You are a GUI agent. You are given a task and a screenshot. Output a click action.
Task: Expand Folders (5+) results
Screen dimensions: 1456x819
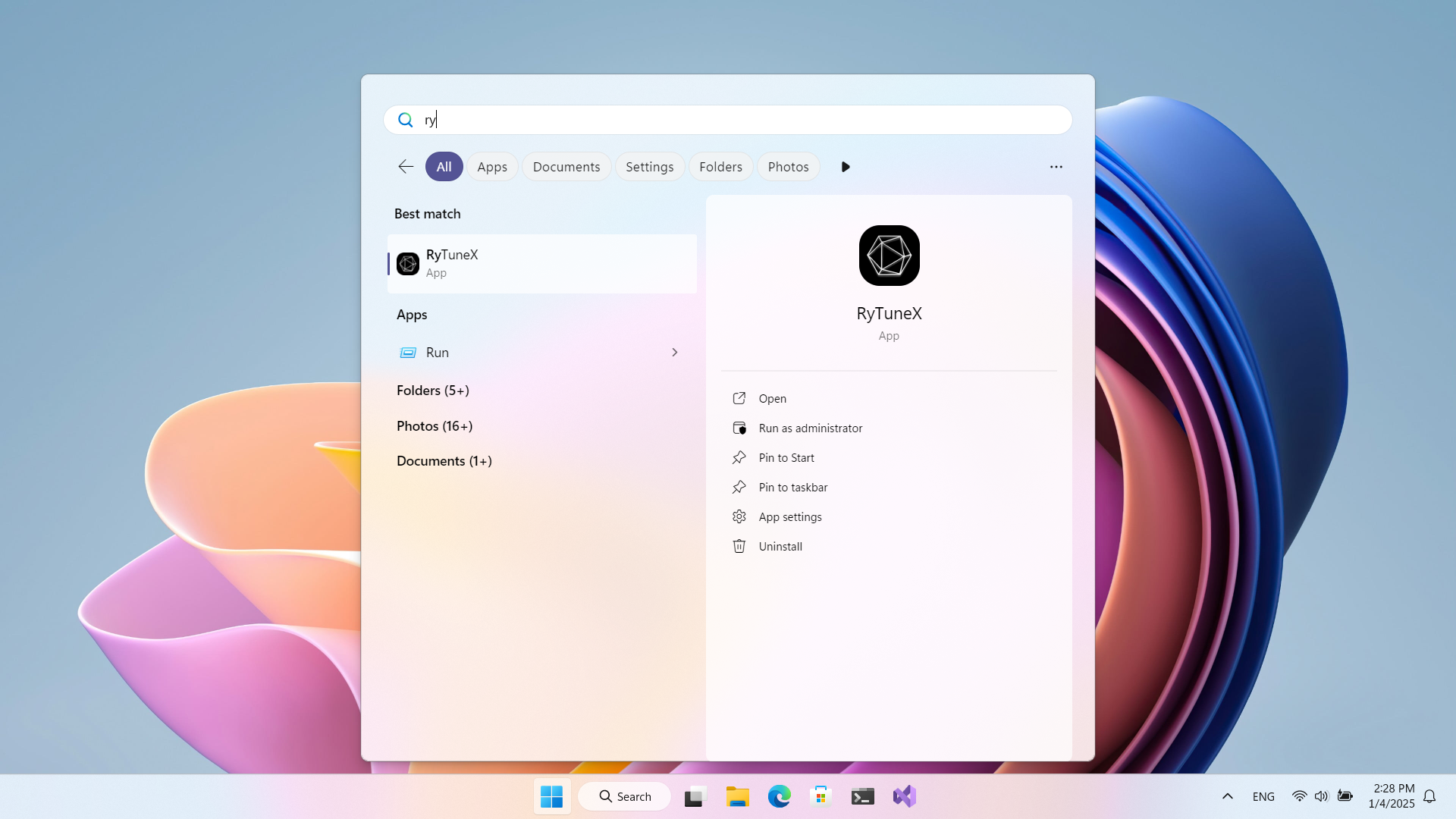tap(433, 391)
